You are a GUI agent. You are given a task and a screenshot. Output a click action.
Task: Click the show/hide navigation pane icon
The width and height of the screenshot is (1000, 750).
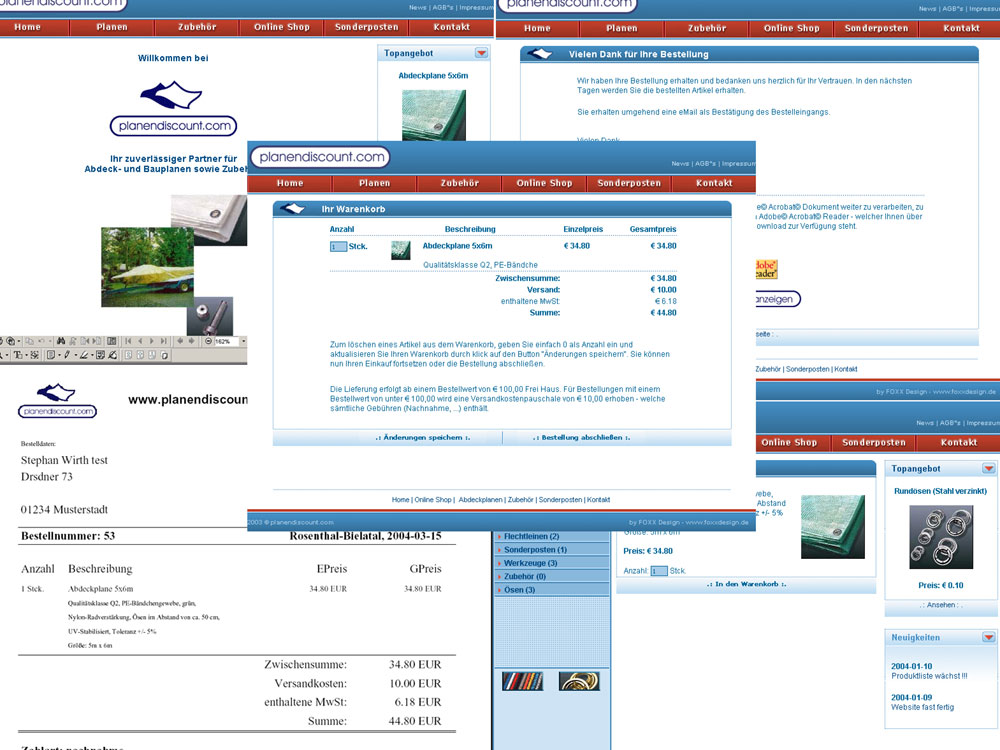click(112, 341)
